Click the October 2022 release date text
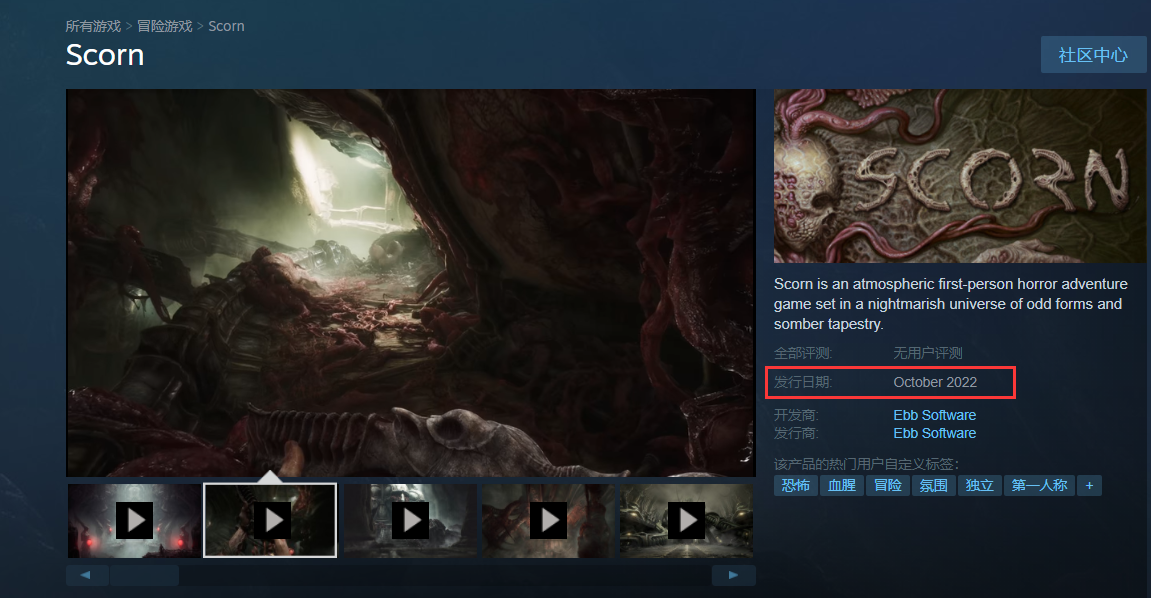The height and width of the screenshot is (598, 1151). 935,382
